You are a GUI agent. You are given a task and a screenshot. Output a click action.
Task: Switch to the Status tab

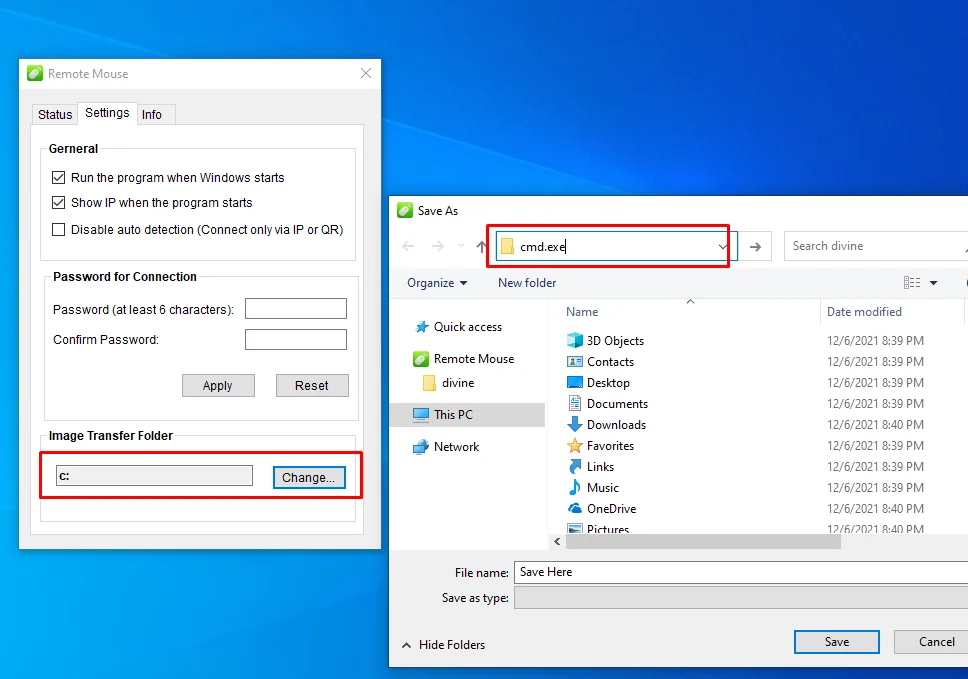[55, 114]
